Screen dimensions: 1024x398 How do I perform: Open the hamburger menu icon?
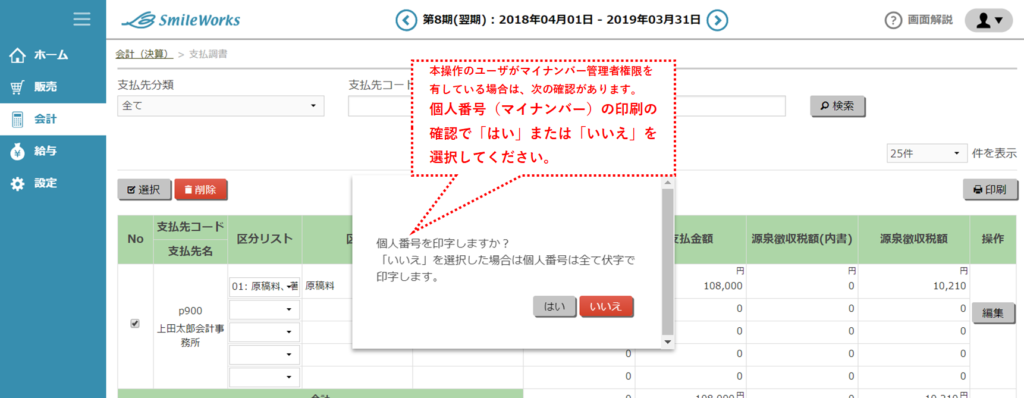point(82,20)
